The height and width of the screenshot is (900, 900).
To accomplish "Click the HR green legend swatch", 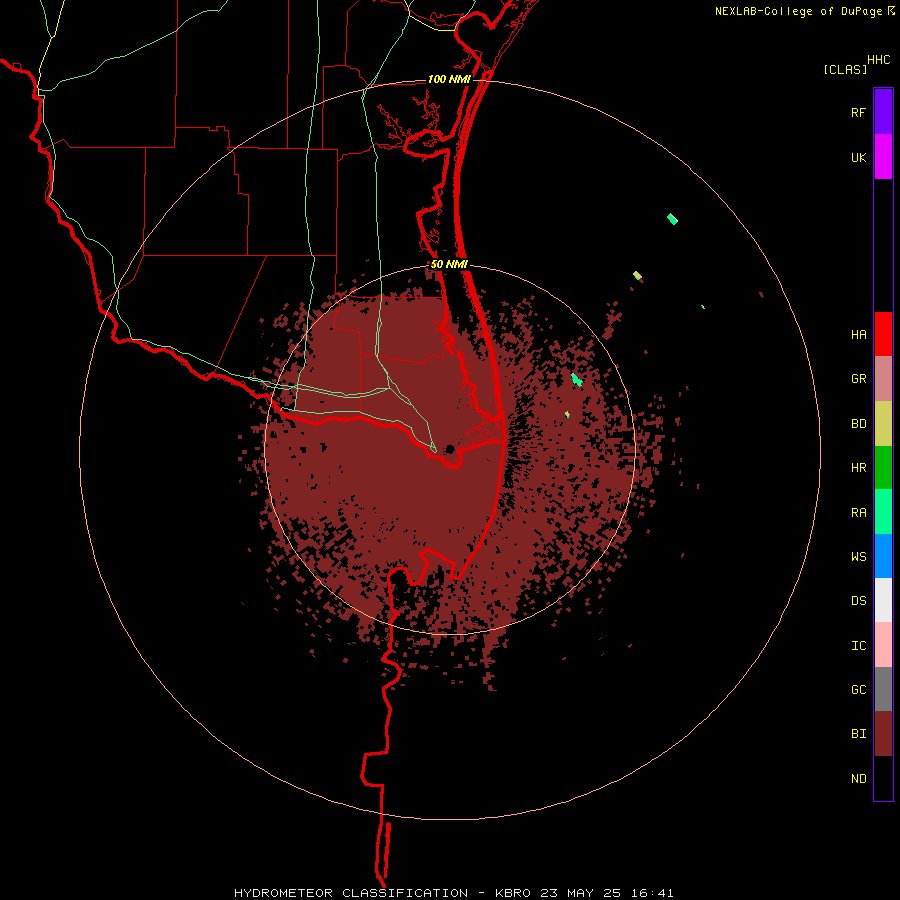I will click(883, 468).
